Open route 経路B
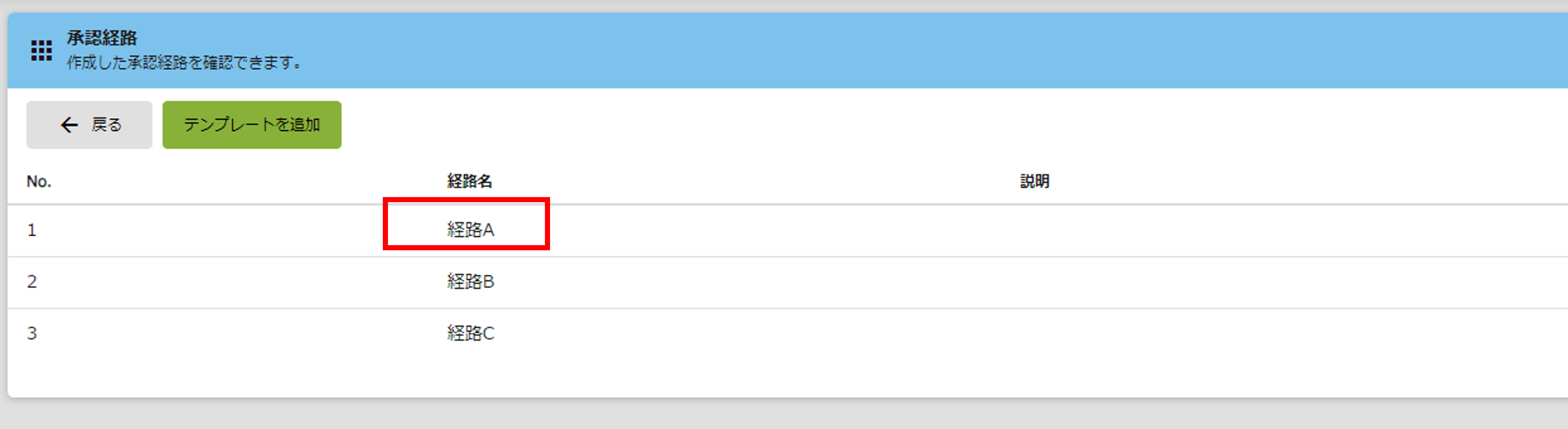 point(470,281)
